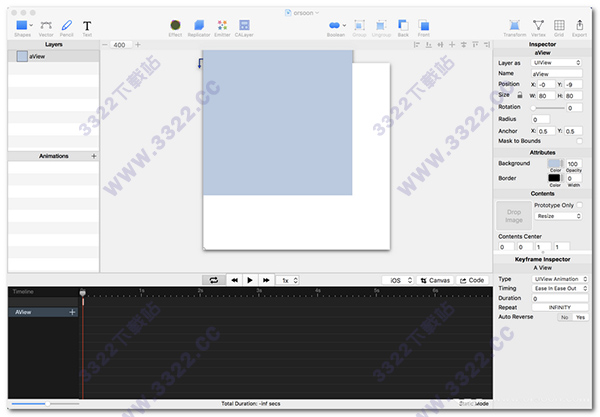
Task: Select the blue aView rectangle on canvas
Action: coord(277,122)
